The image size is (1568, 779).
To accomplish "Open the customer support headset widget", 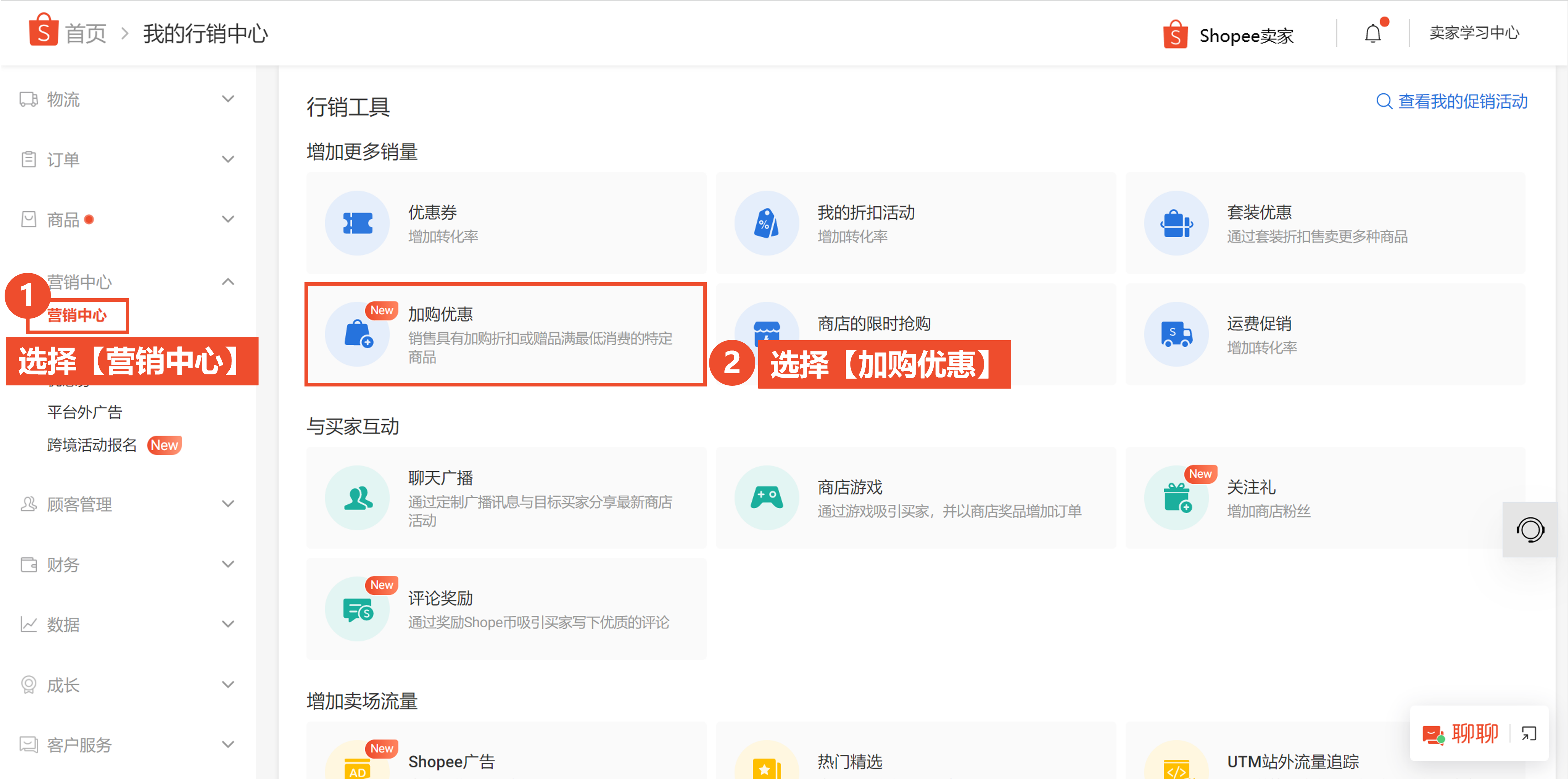I will click(1530, 529).
